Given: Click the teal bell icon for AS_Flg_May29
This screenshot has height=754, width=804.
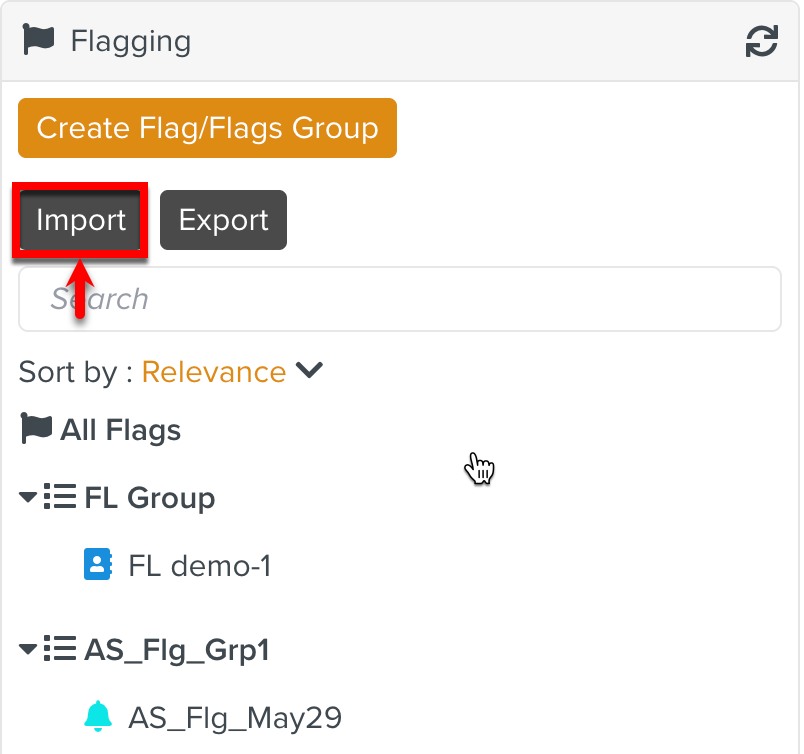Looking at the screenshot, I should 98,716.
